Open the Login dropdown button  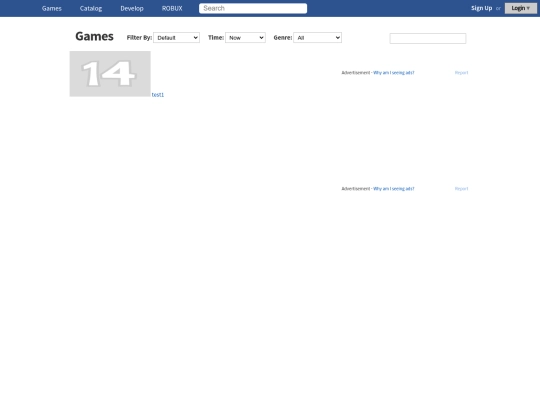tap(521, 8)
